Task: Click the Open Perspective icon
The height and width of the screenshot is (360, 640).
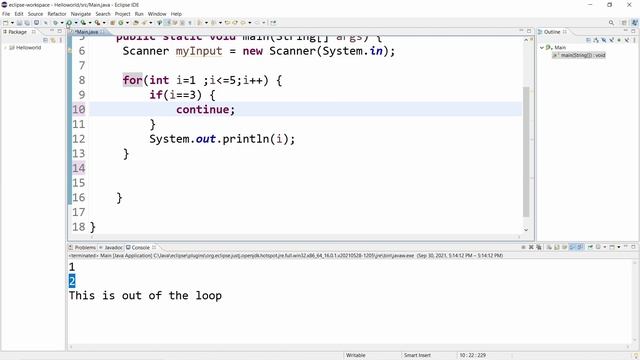Action: [624, 23]
